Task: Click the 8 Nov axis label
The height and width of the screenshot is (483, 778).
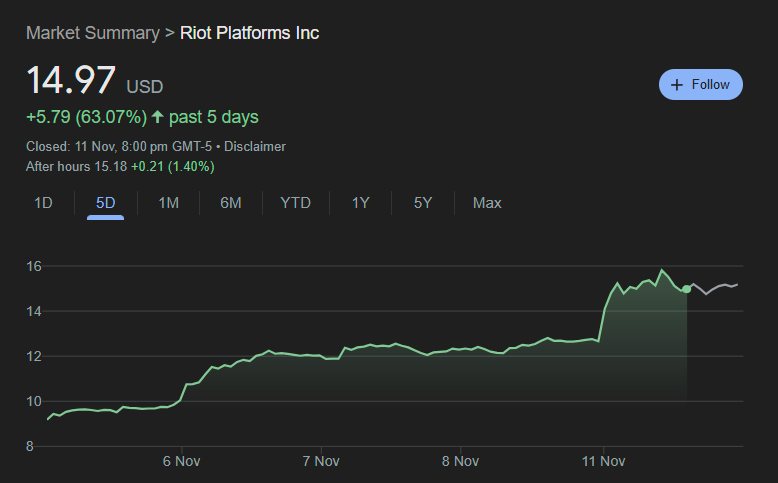Action: click(x=460, y=461)
